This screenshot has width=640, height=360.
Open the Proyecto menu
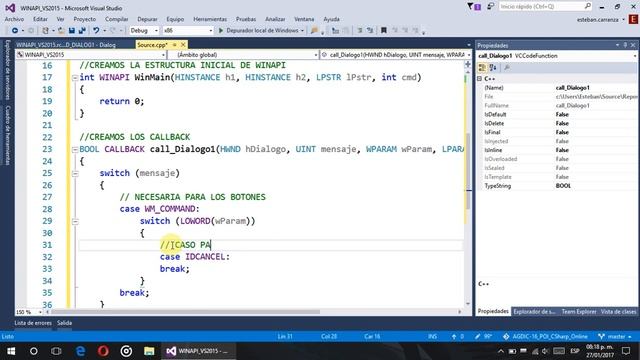84,19
